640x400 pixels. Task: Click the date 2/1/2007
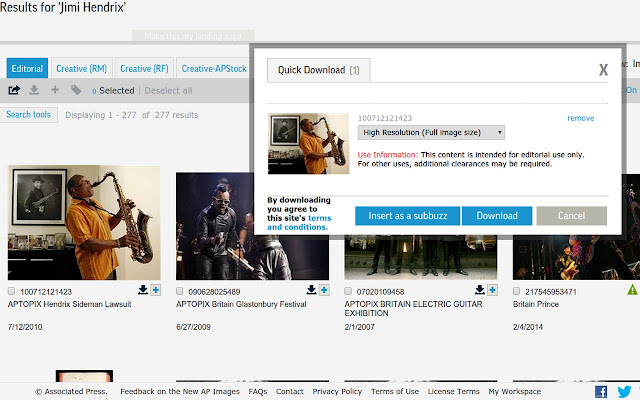click(x=359, y=327)
